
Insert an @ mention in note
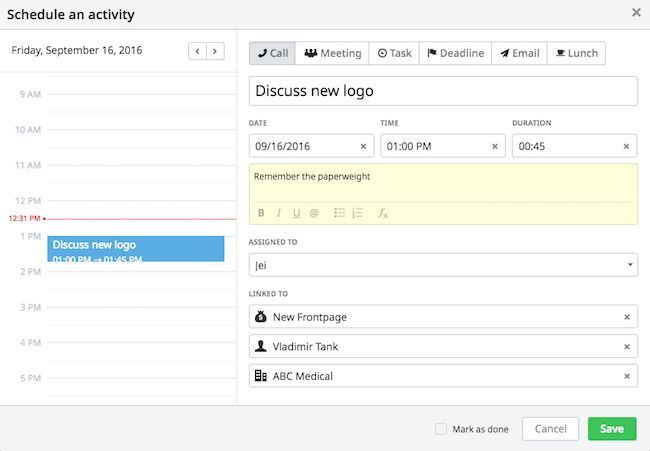(314, 213)
